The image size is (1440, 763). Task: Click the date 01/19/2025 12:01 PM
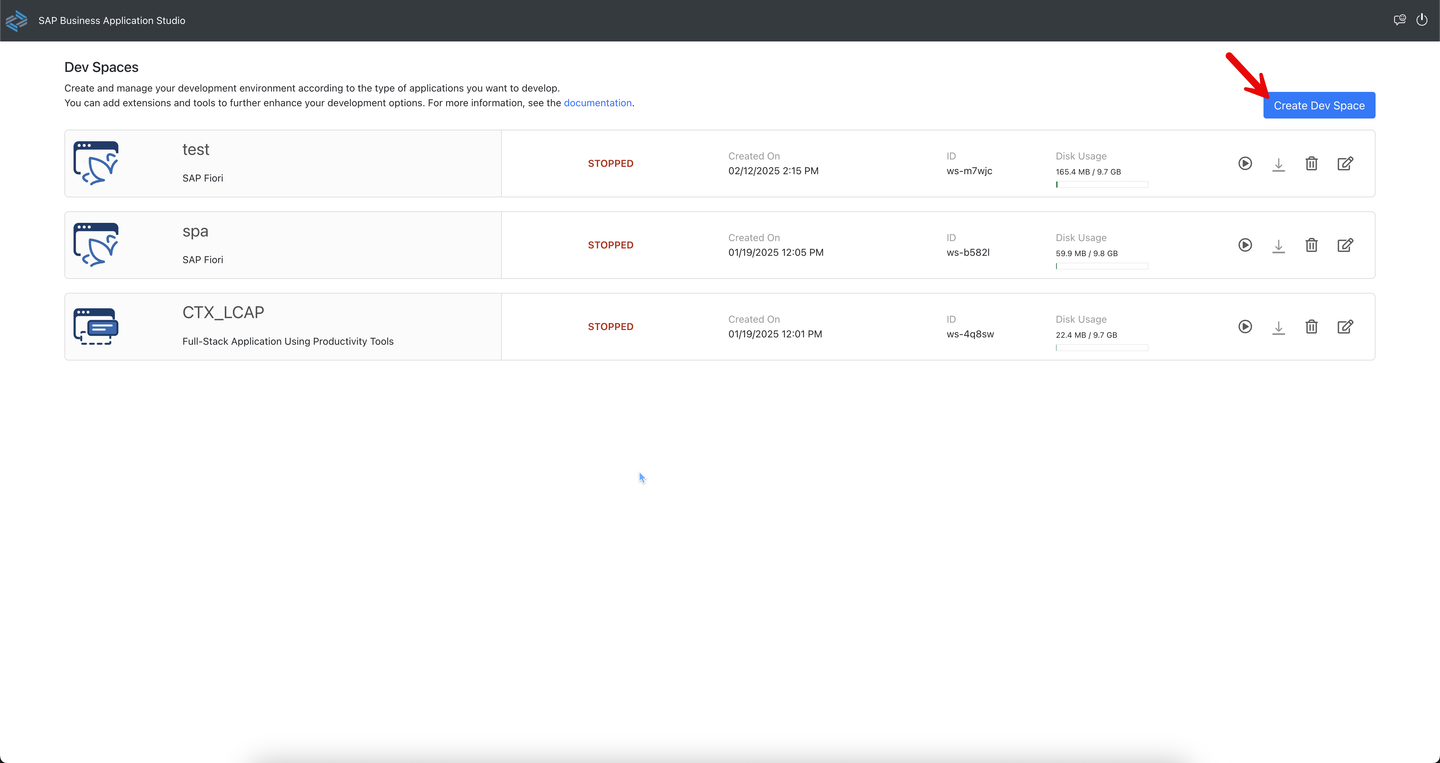[x=775, y=334]
